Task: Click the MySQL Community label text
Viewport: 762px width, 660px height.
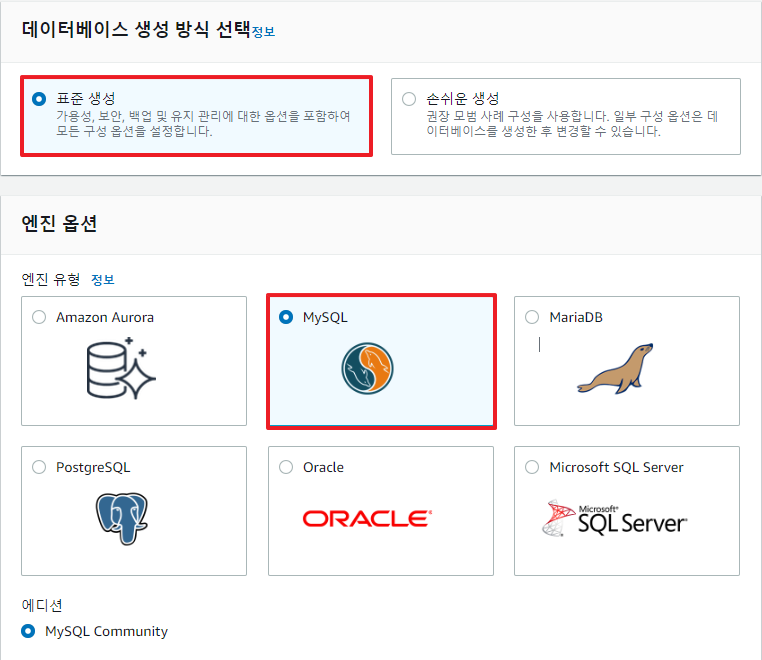Action: click(x=106, y=631)
